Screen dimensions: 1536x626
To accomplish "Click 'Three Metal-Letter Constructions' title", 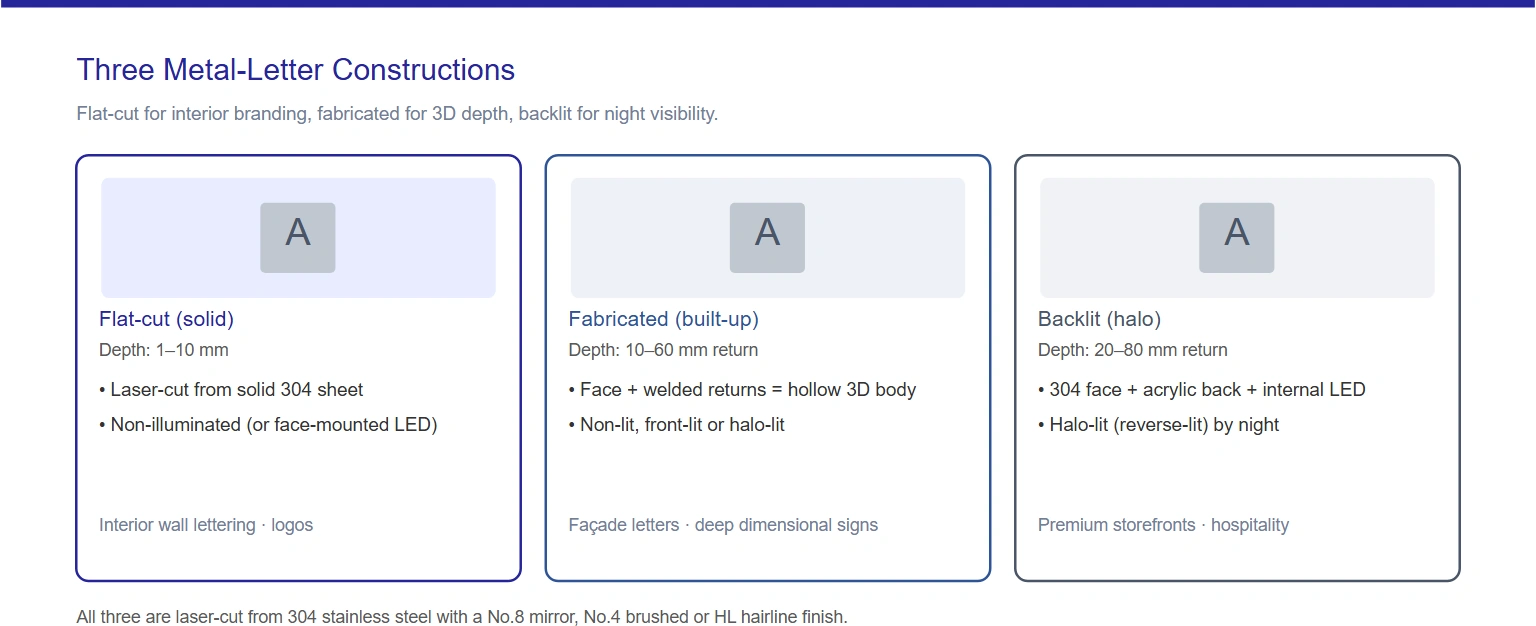I will 296,70.
